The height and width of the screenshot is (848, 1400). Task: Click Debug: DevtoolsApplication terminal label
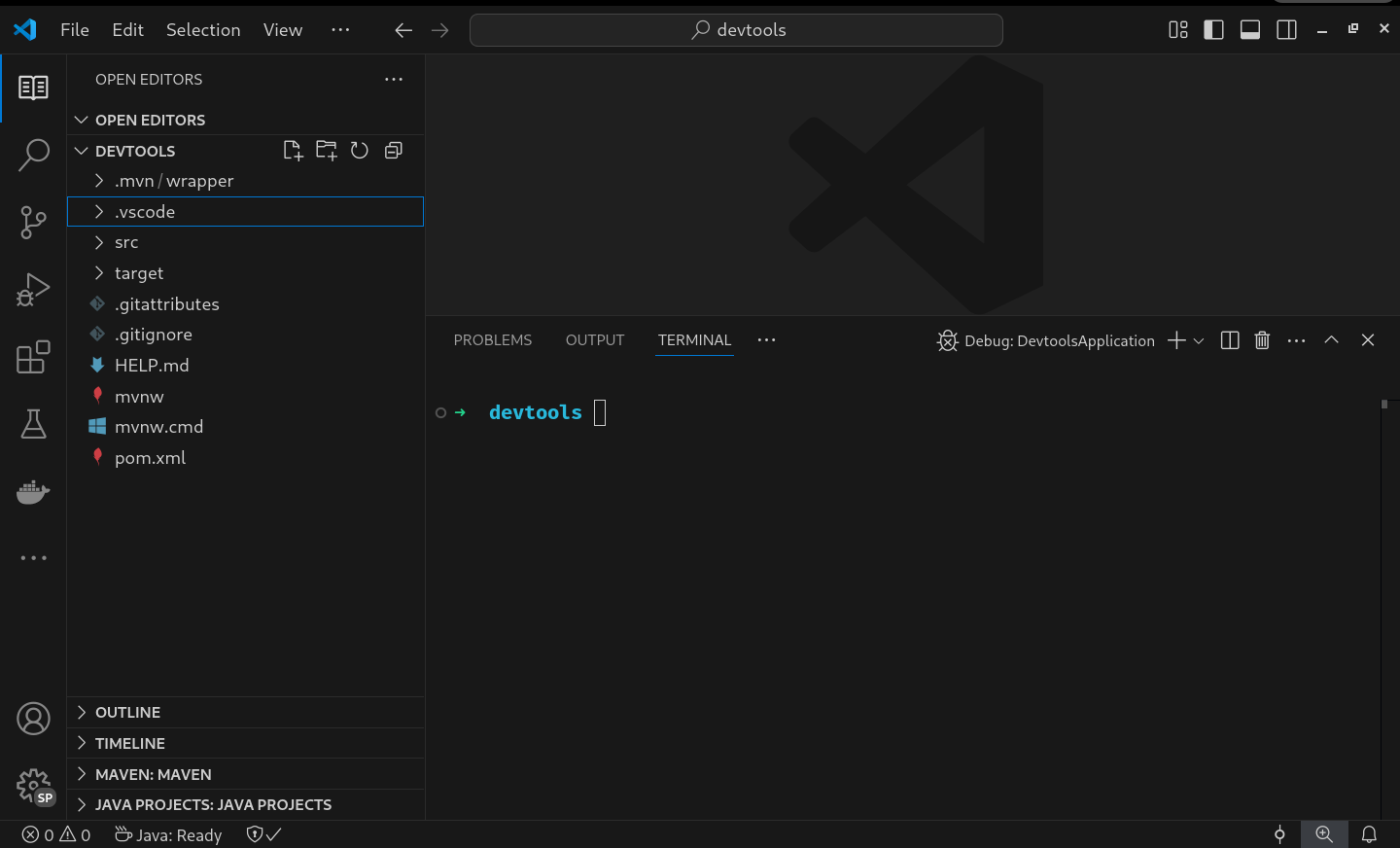click(x=1046, y=340)
